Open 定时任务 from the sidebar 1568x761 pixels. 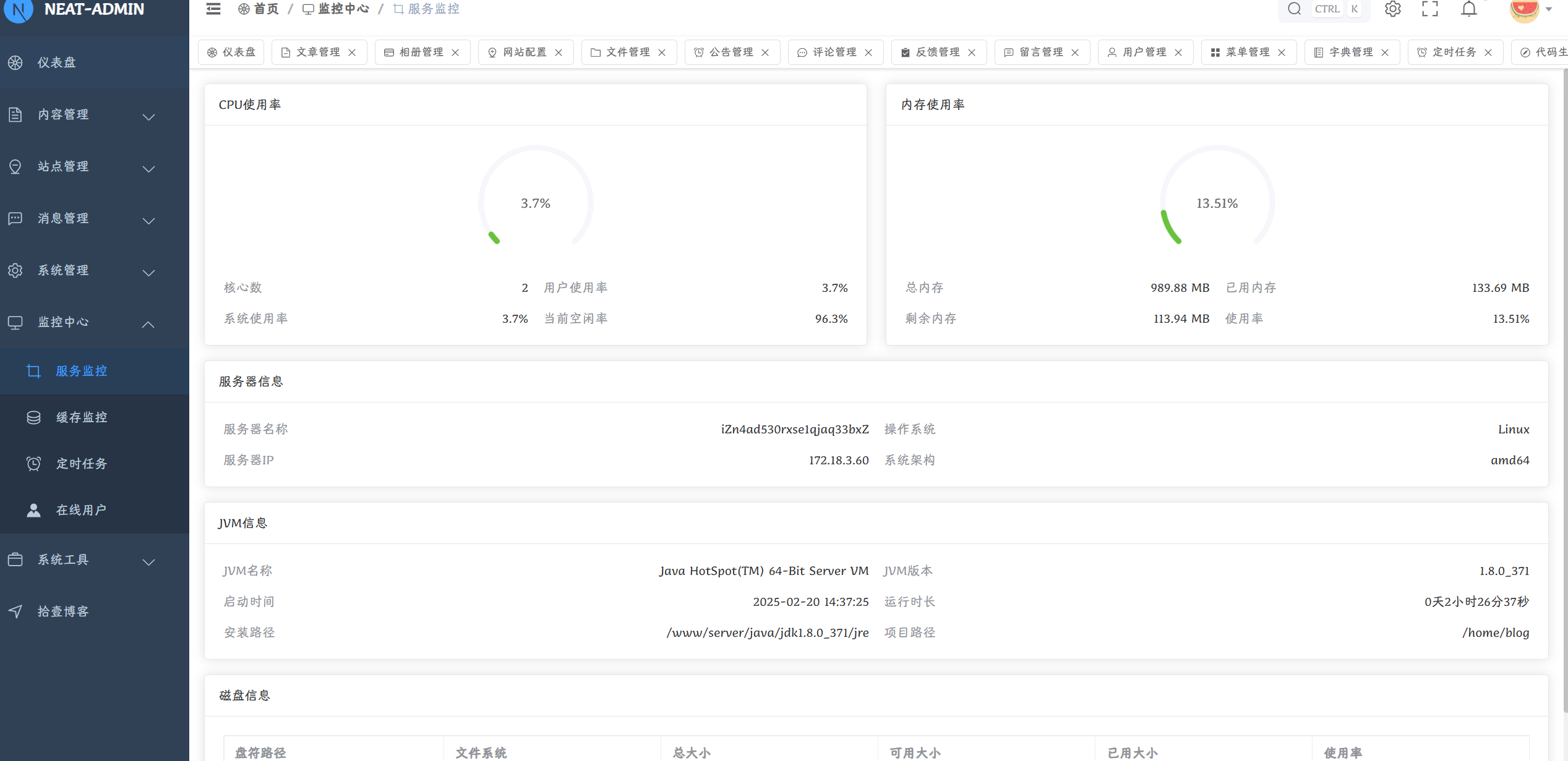tap(82, 464)
